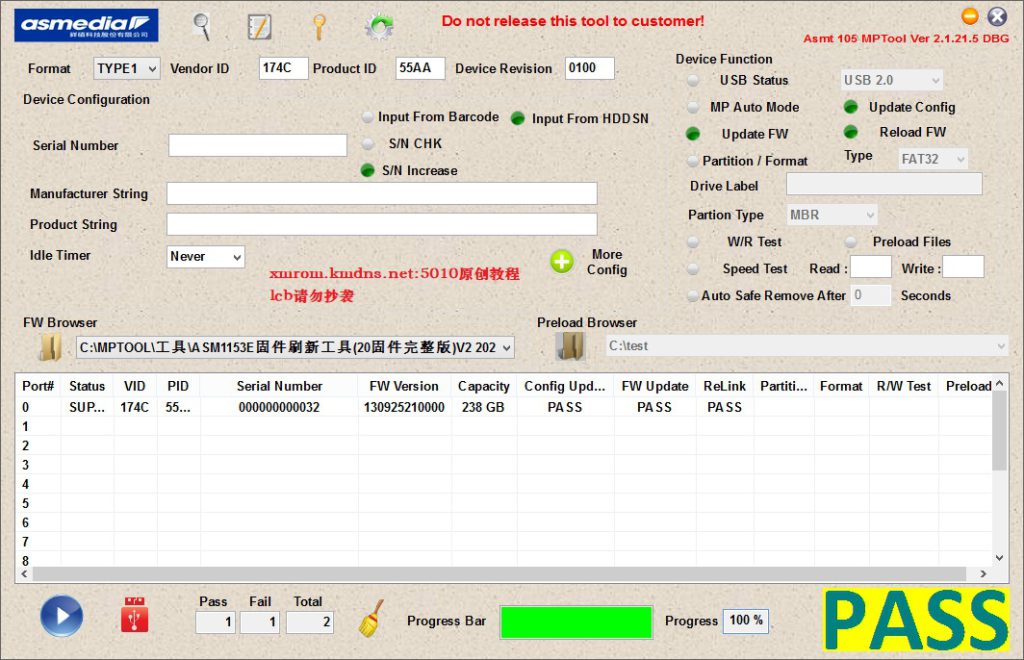
Task: Select Input From Barcode radio option
Action: click(x=368, y=117)
